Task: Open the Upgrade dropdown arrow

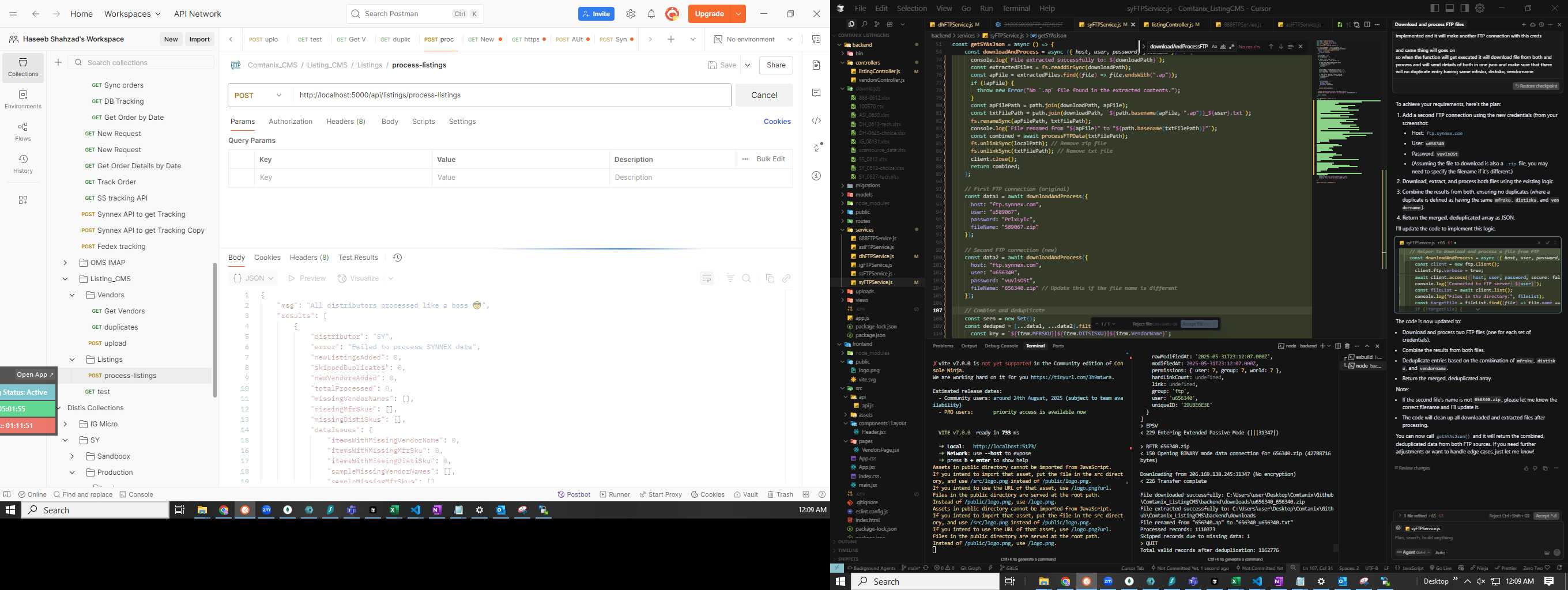Action: 738,13
